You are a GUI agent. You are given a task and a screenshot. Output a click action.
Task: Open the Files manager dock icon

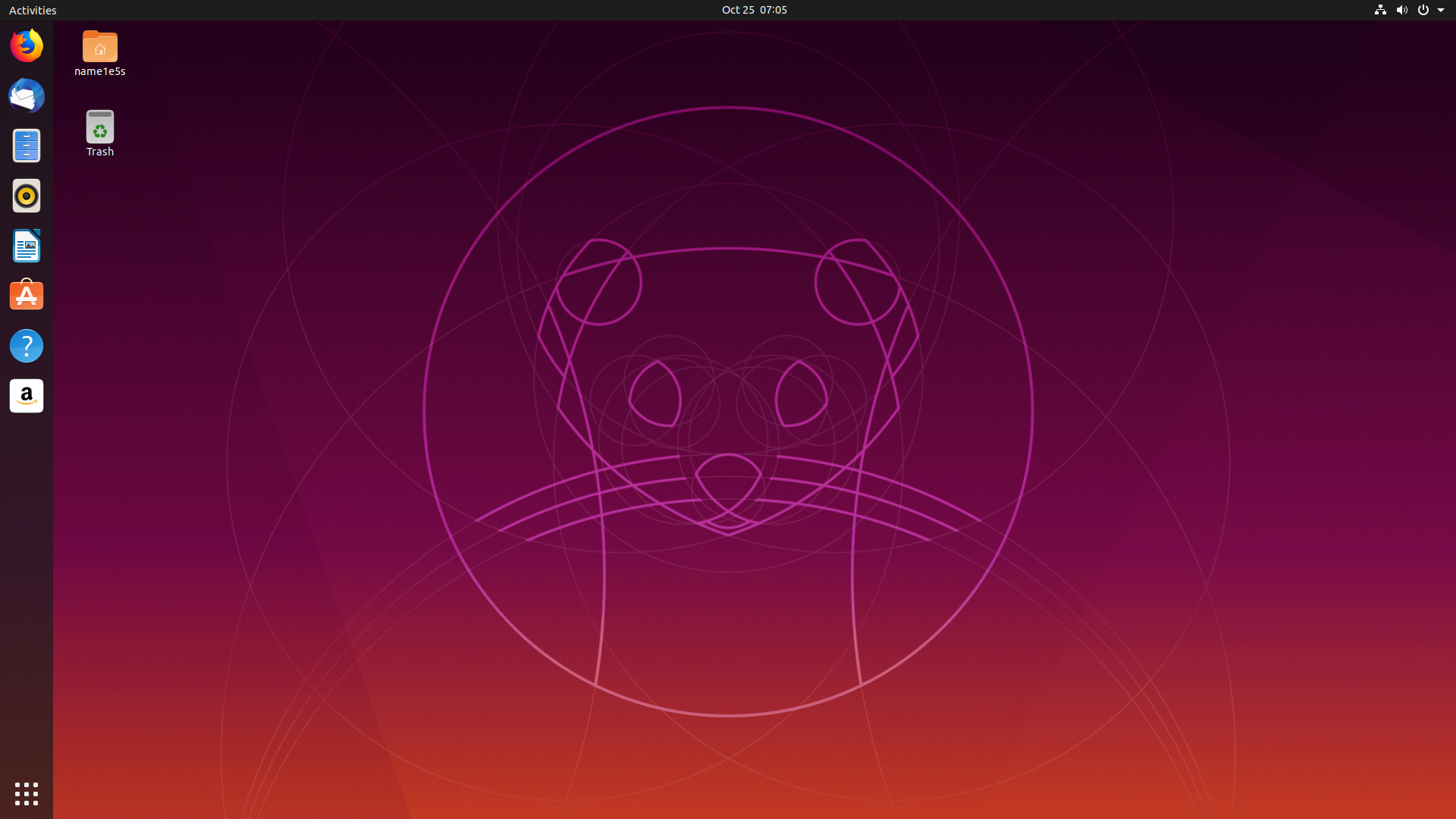point(27,146)
